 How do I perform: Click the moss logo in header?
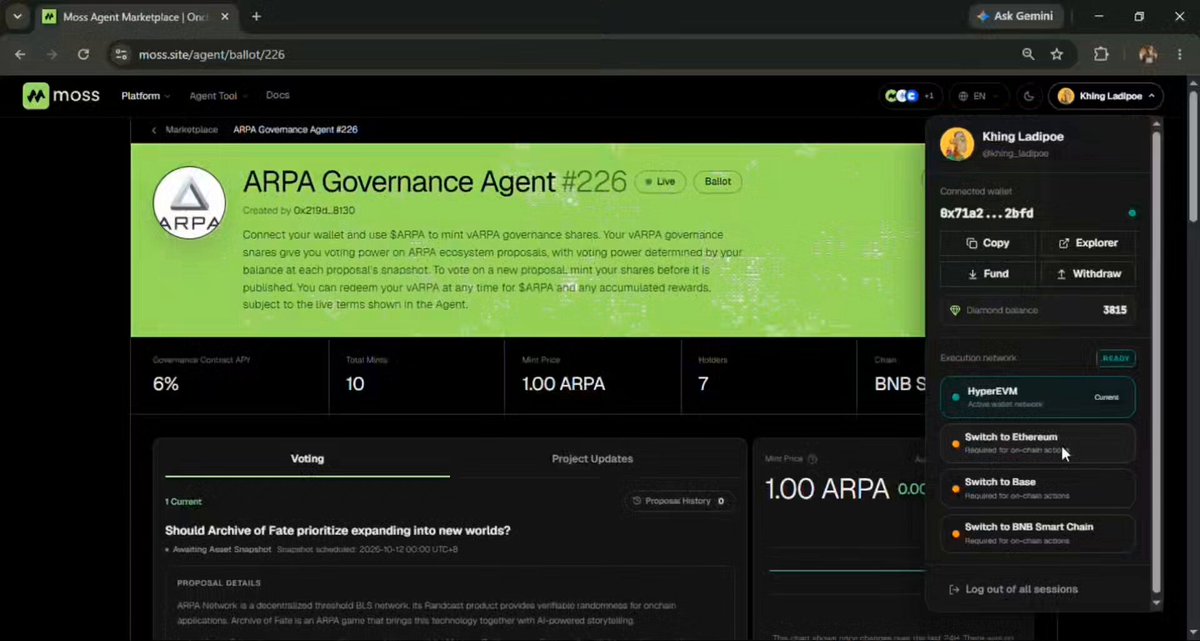coord(61,96)
